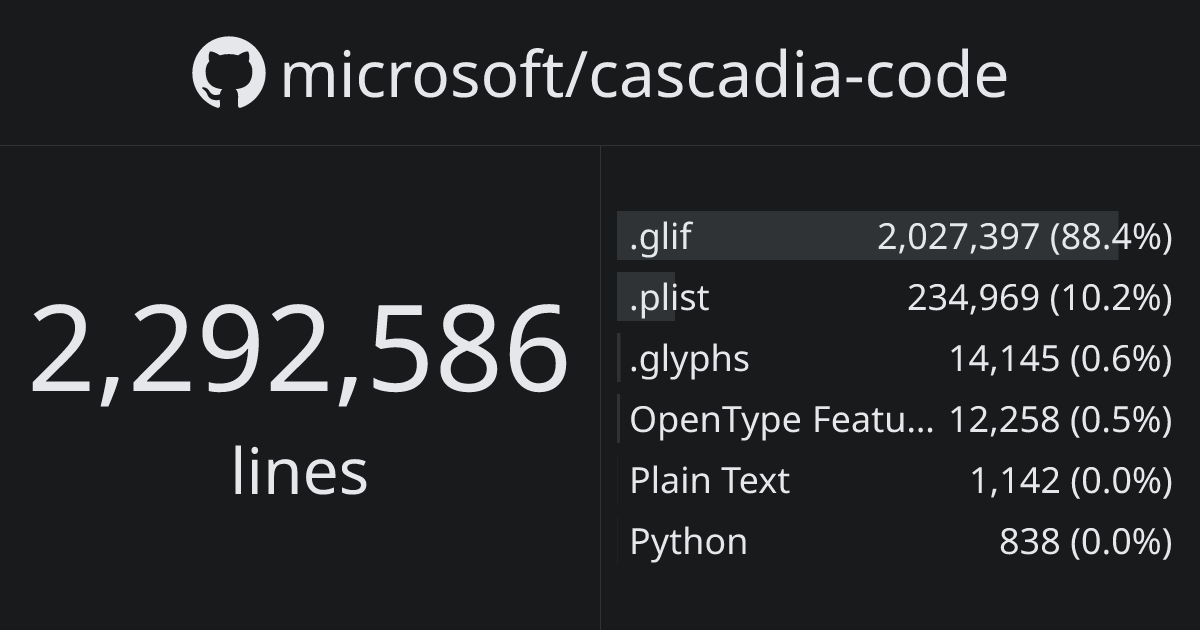Select the Python language row
Viewport: 1200px width, 630px height.
[x=895, y=541]
